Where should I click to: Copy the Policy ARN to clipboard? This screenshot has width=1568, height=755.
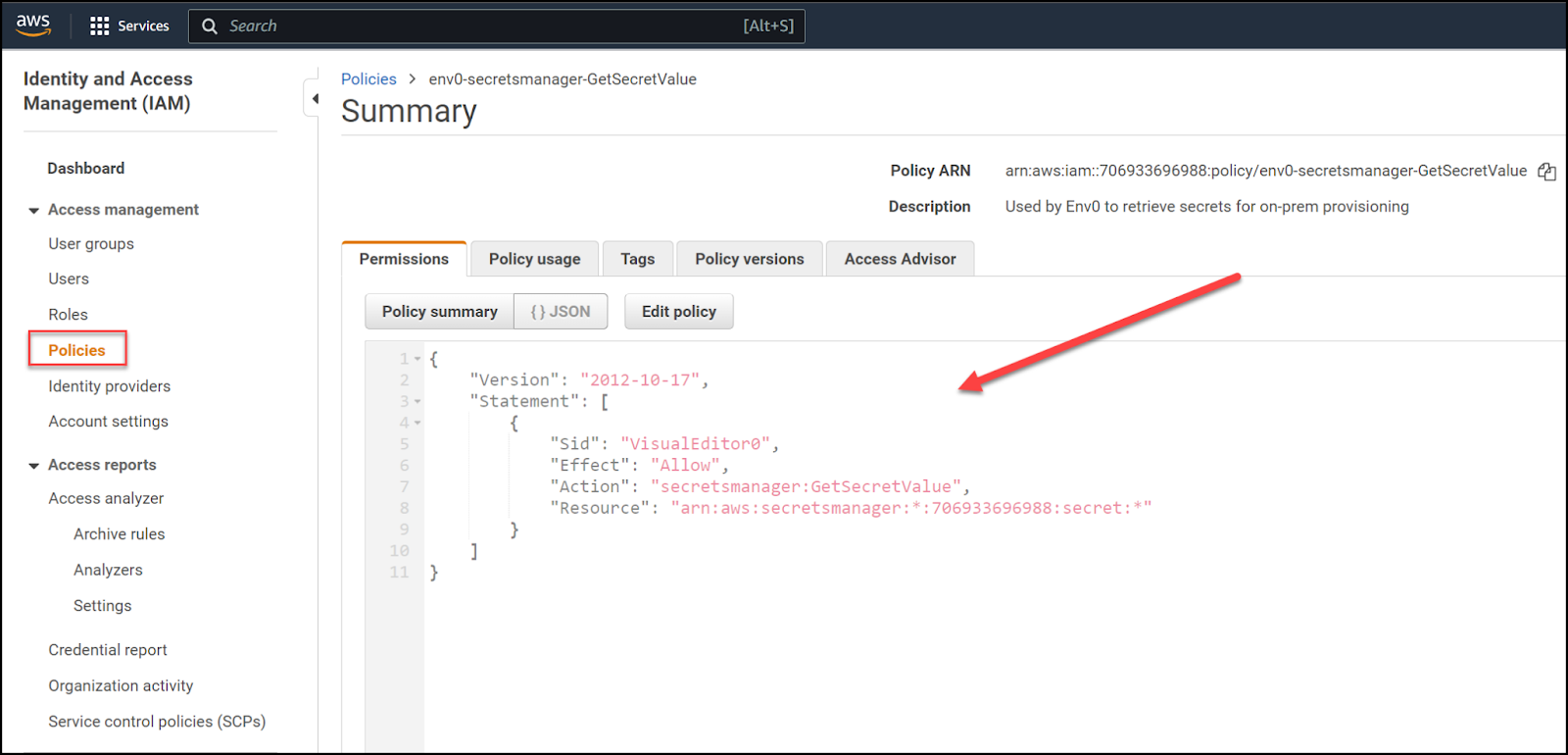1546,172
